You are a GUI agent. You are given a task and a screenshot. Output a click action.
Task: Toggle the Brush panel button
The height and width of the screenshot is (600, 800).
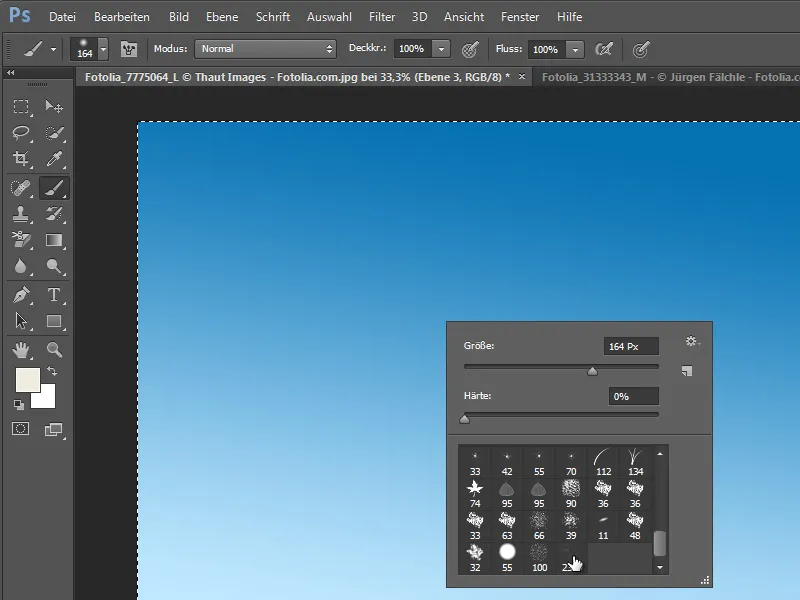coord(129,49)
